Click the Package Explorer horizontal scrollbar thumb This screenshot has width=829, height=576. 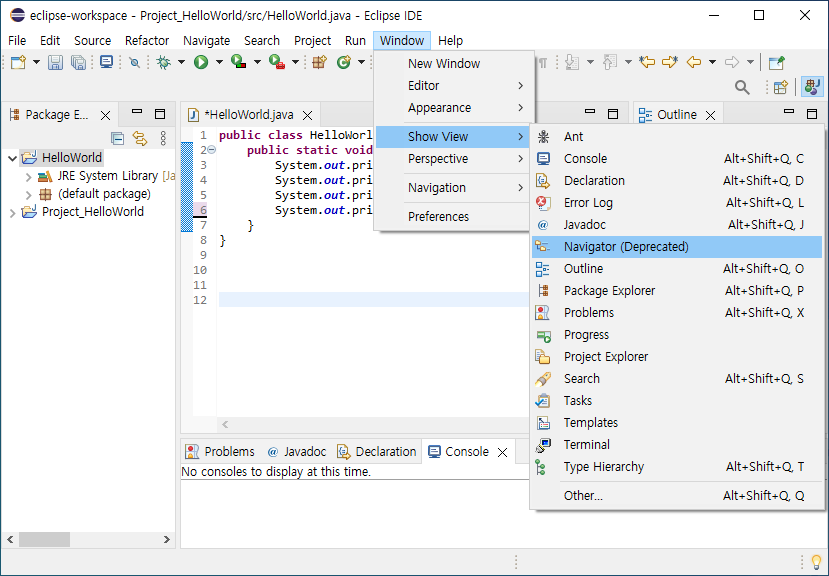pyautogui.click(x=44, y=540)
